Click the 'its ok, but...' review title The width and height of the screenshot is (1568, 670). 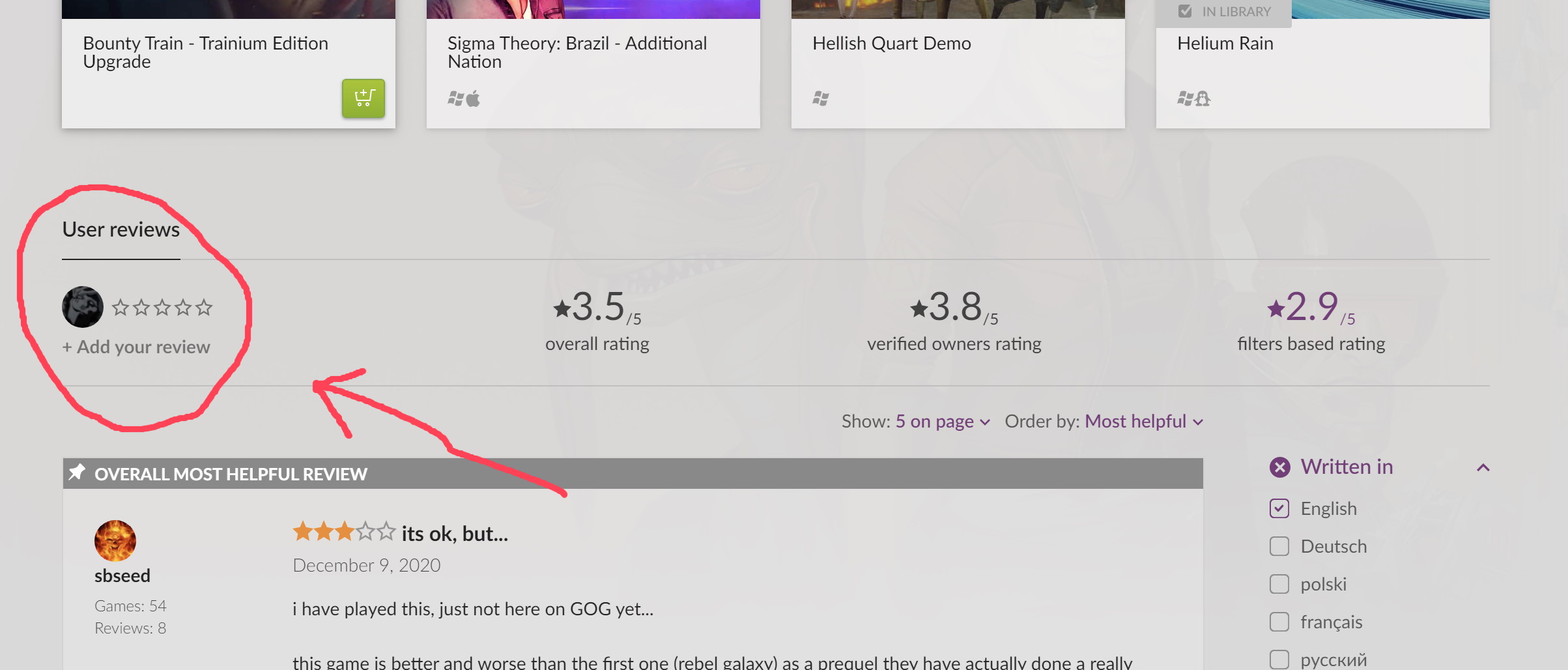point(455,534)
